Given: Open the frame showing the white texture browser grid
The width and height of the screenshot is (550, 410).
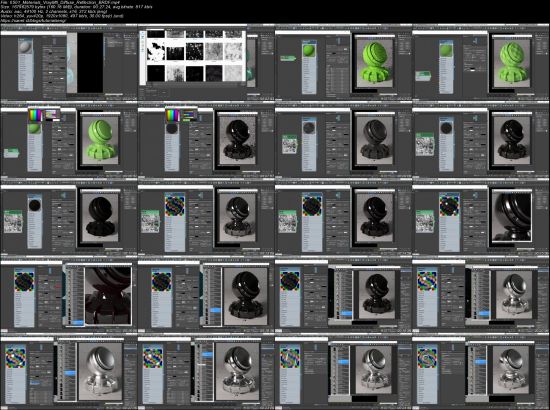Looking at the screenshot, I should point(206,62).
